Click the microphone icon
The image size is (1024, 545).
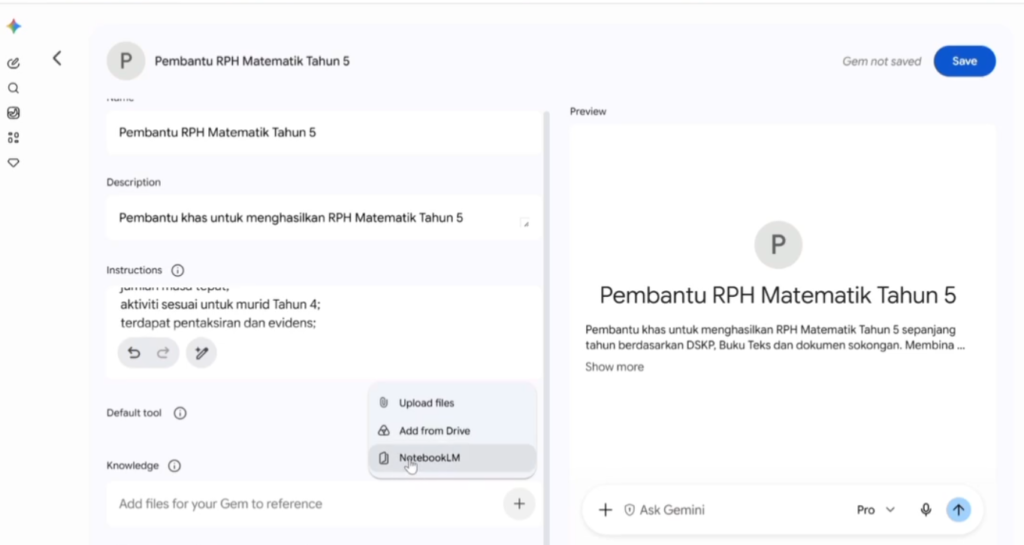coord(925,510)
